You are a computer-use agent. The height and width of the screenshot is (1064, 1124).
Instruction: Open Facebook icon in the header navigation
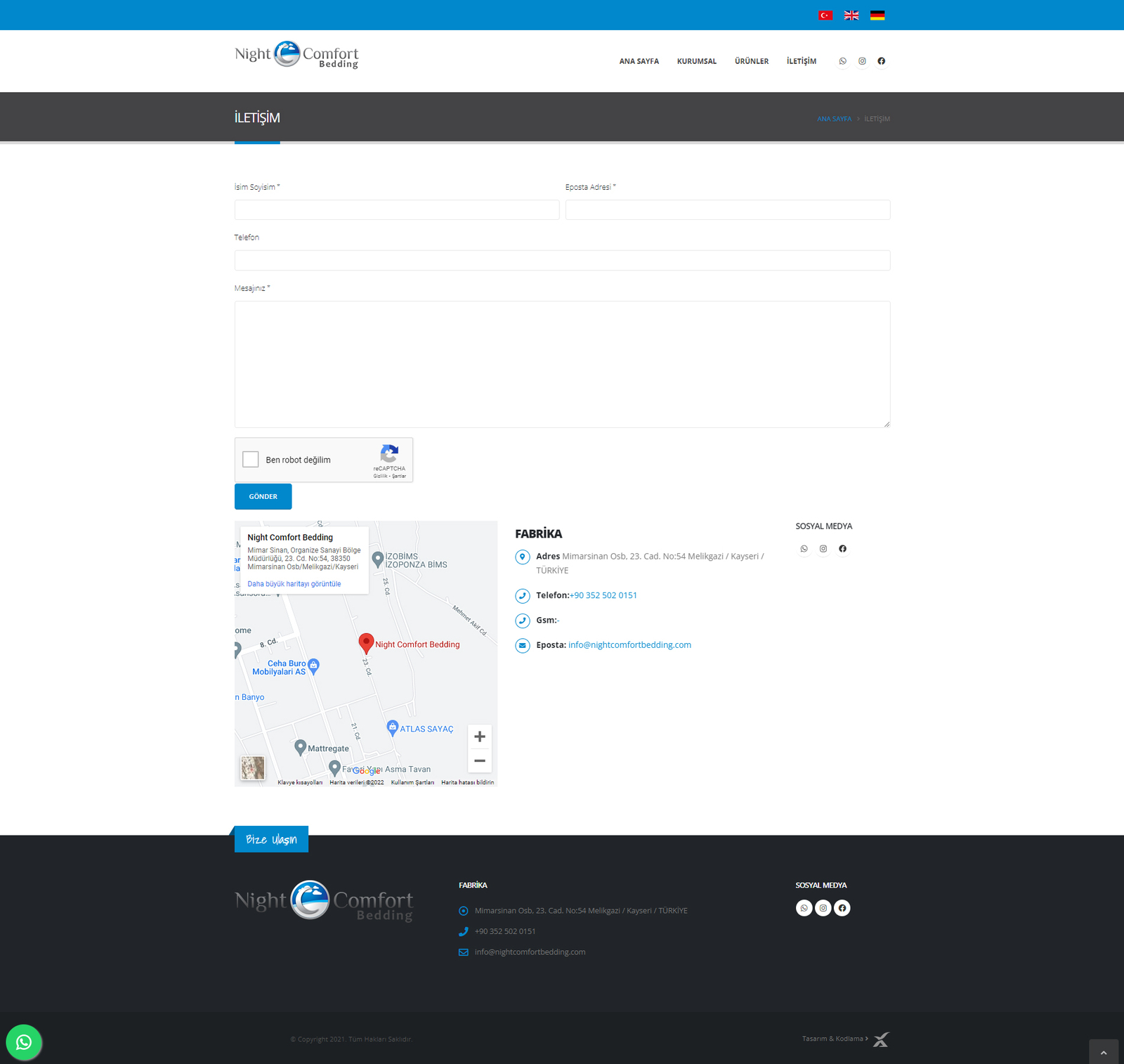pyautogui.click(x=882, y=61)
